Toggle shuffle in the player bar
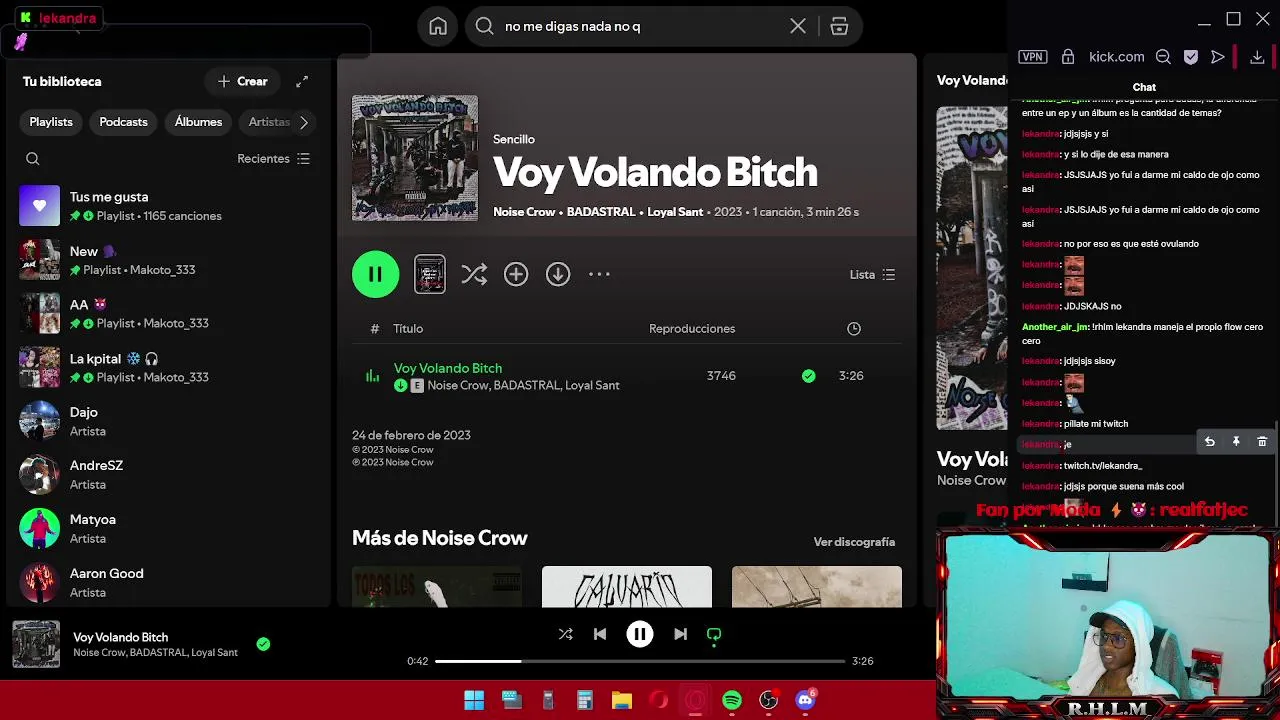 [565, 634]
